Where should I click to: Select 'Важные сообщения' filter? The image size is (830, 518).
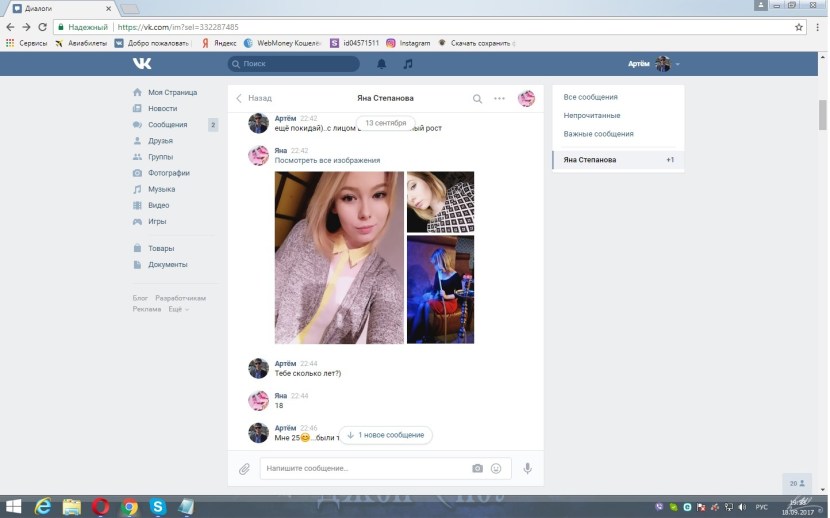598,134
